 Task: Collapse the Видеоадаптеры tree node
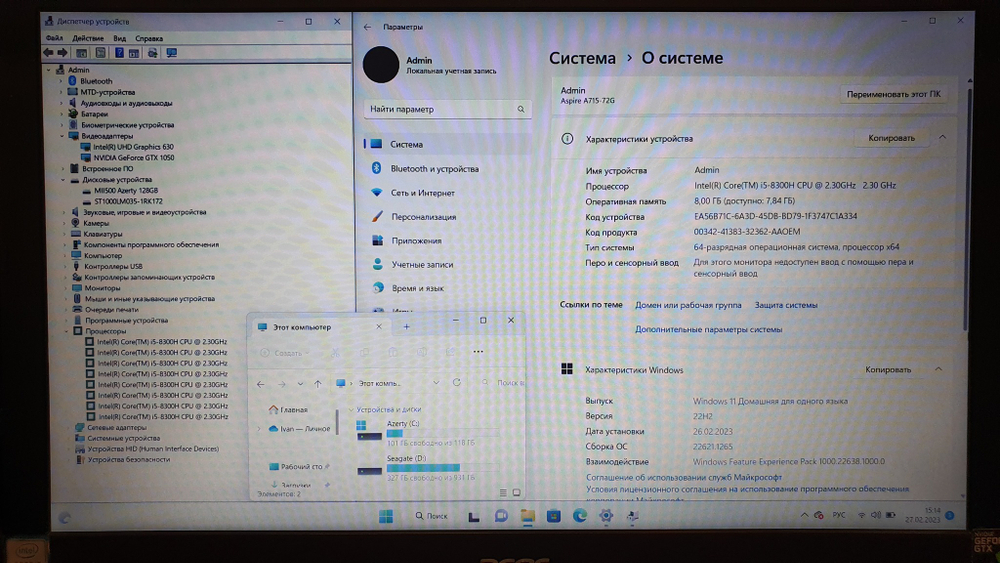pos(61,135)
